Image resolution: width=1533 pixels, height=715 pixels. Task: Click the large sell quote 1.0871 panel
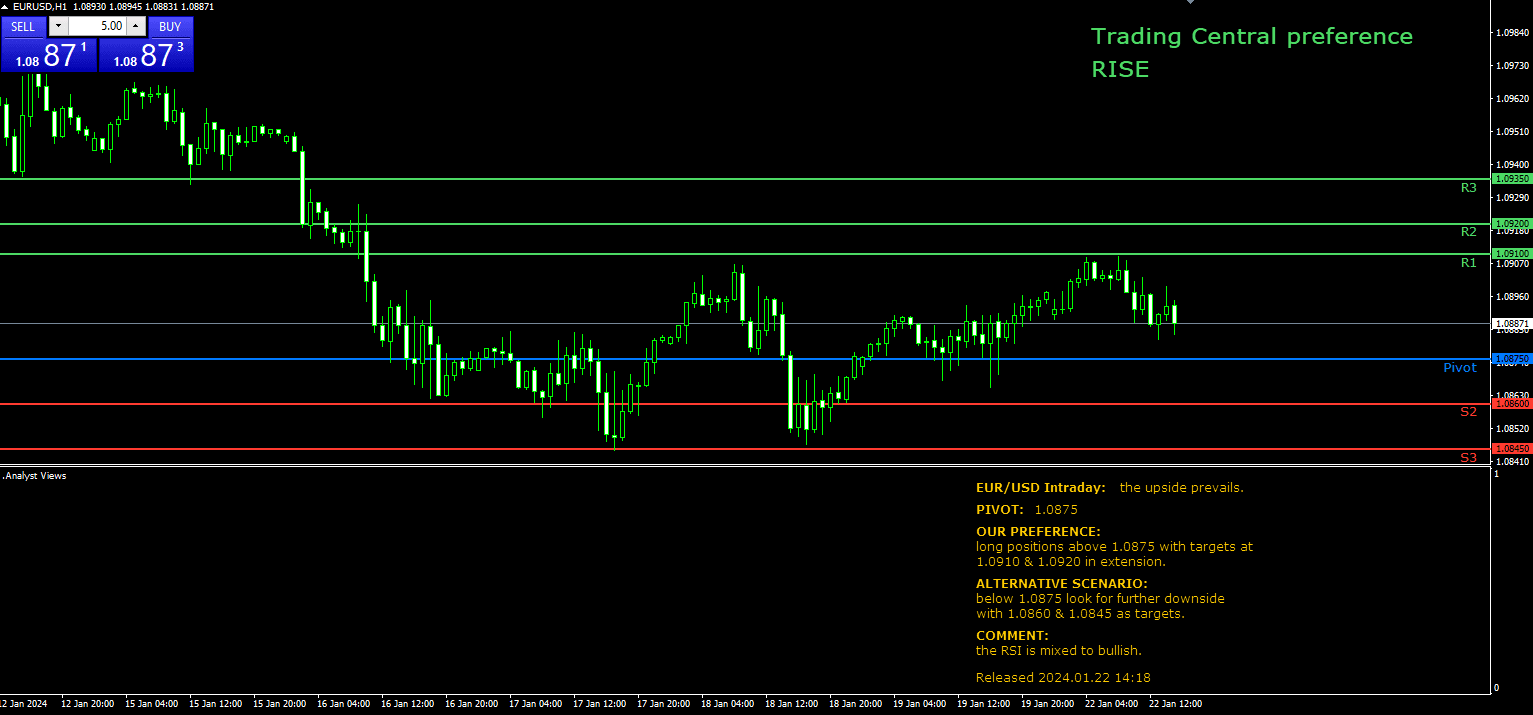(x=50, y=56)
